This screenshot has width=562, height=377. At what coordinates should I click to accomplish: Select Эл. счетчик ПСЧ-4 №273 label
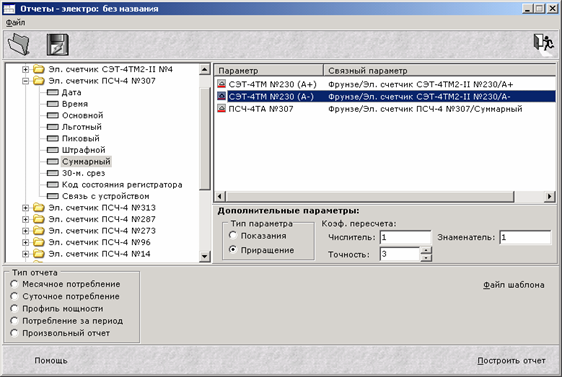102,230
